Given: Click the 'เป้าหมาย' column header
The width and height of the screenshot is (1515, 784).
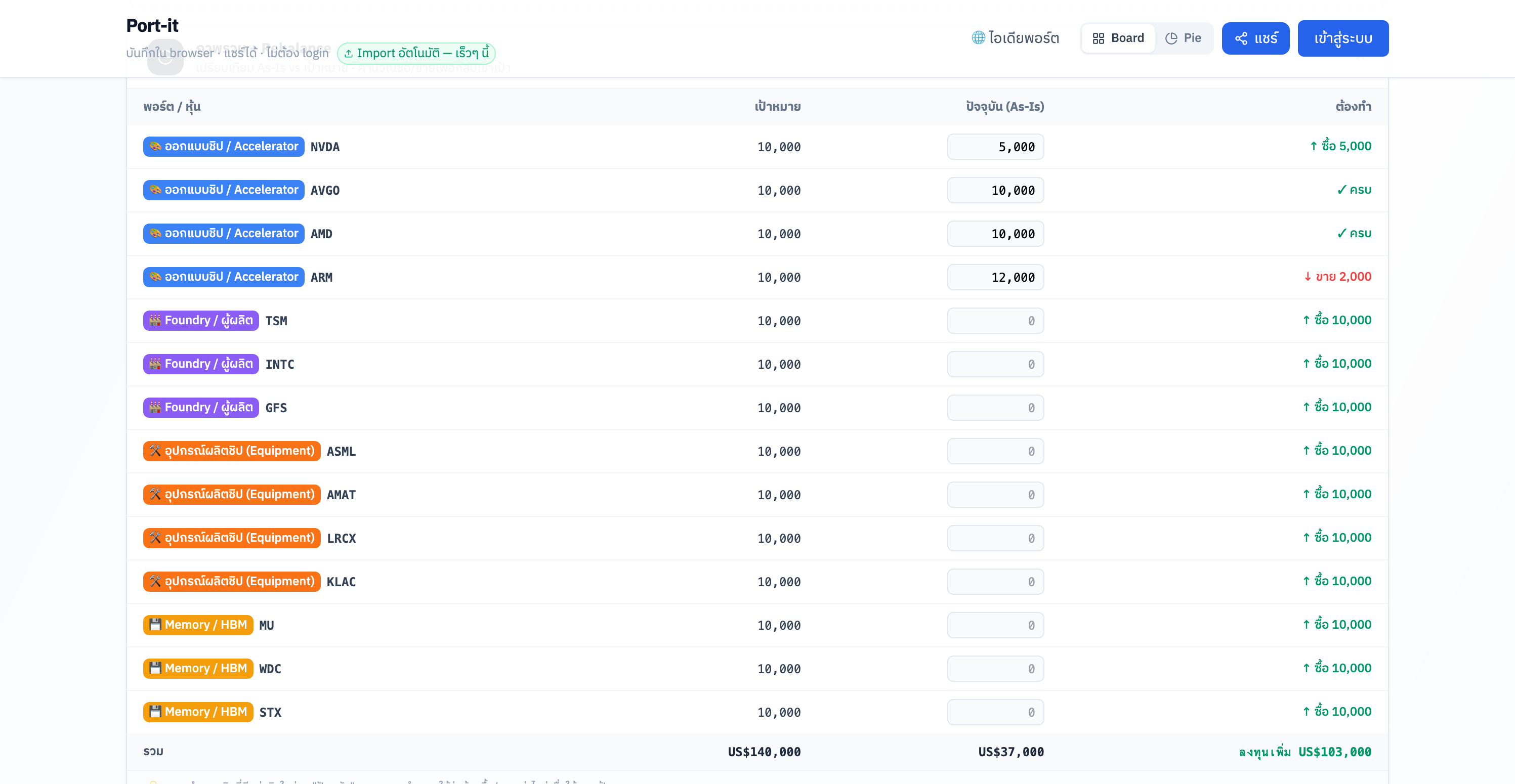Looking at the screenshot, I should point(778,107).
